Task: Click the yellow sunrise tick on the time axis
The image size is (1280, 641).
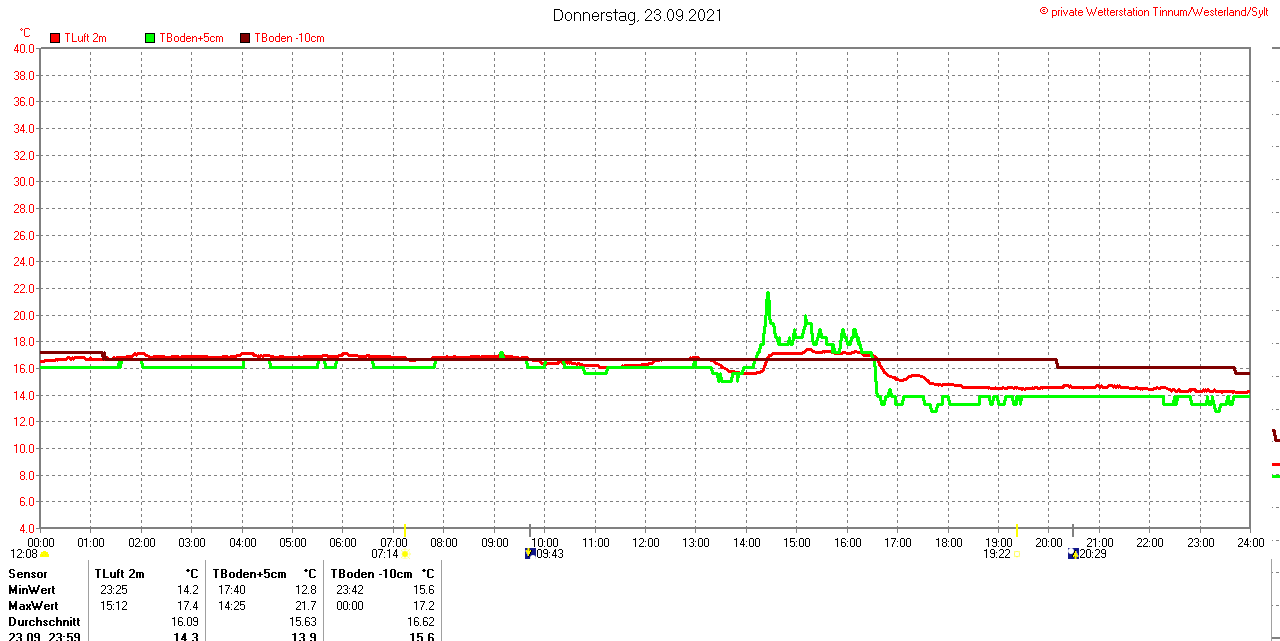Action: 405,530
